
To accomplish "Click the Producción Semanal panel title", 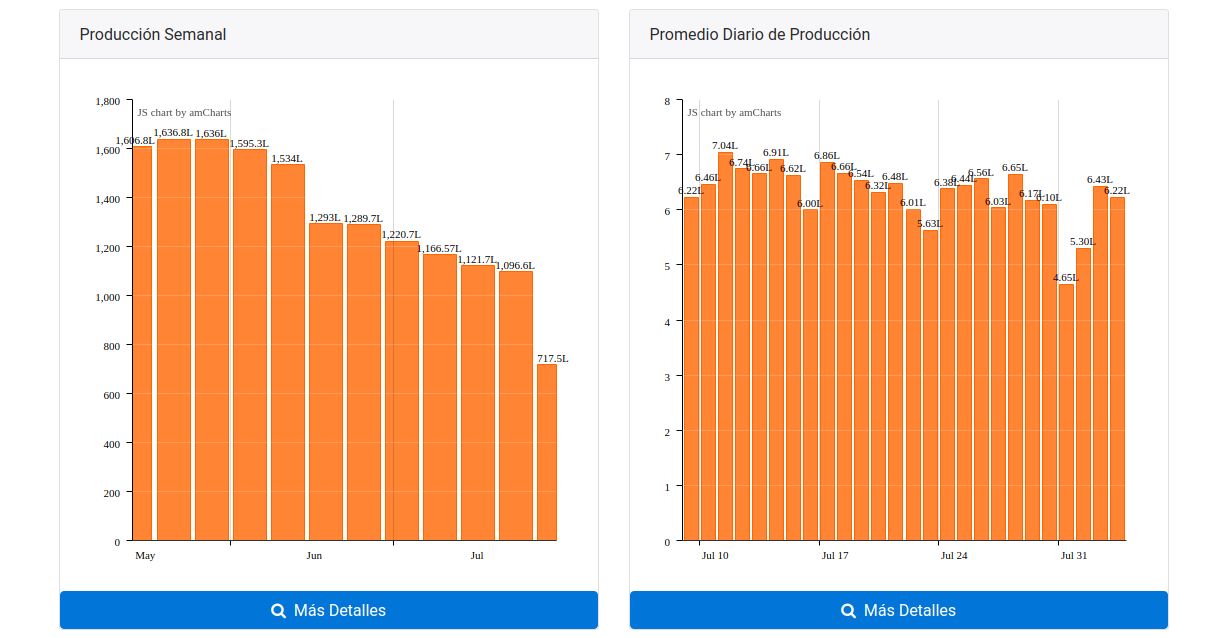I will click(x=153, y=34).
